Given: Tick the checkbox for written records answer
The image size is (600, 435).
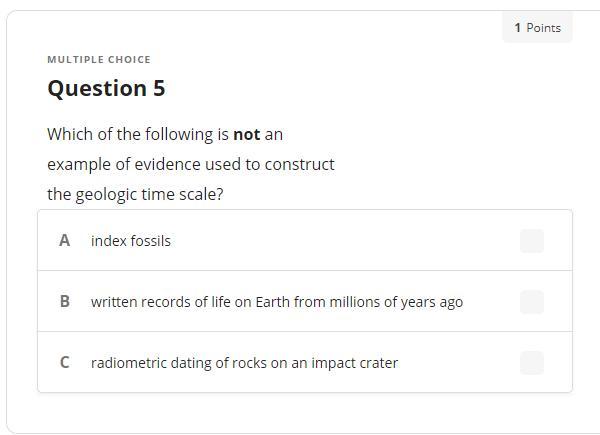Looking at the screenshot, I should (532, 302).
